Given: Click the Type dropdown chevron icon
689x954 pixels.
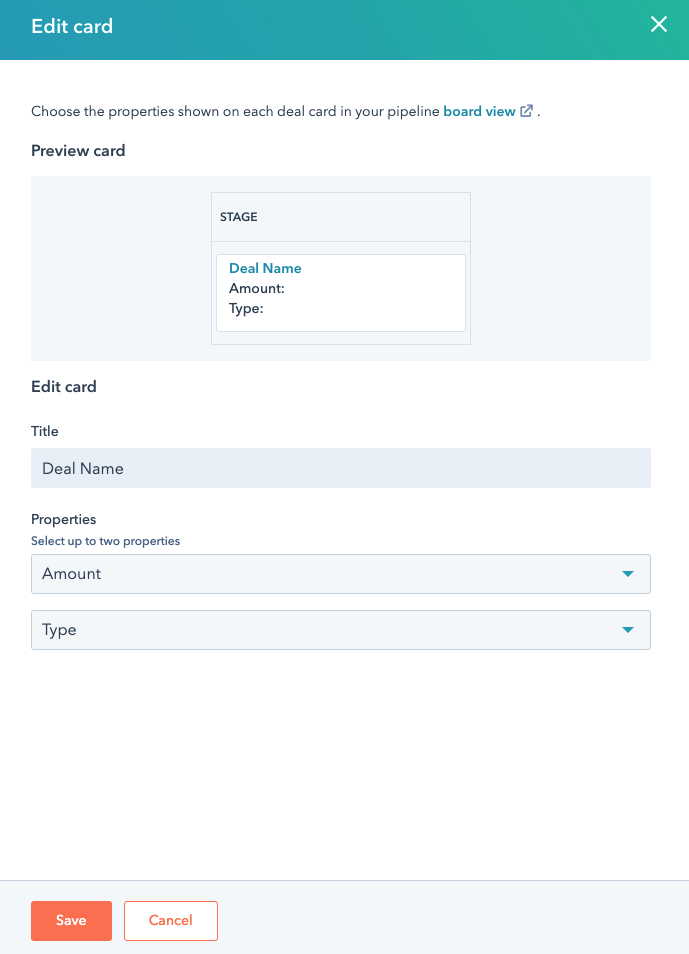Looking at the screenshot, I should click(629, 630).
